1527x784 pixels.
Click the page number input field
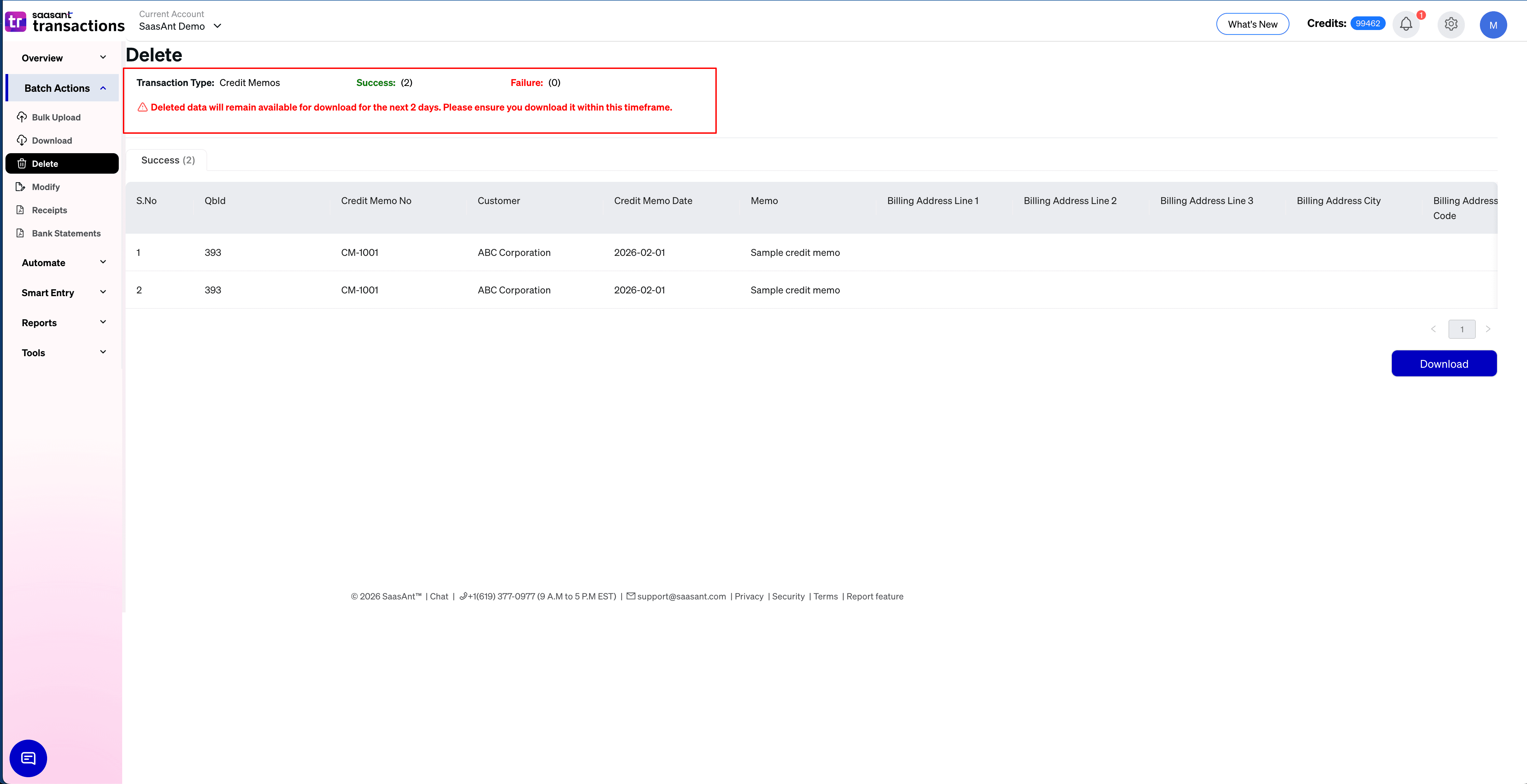pyautogui.click(x=1462, y=329)
